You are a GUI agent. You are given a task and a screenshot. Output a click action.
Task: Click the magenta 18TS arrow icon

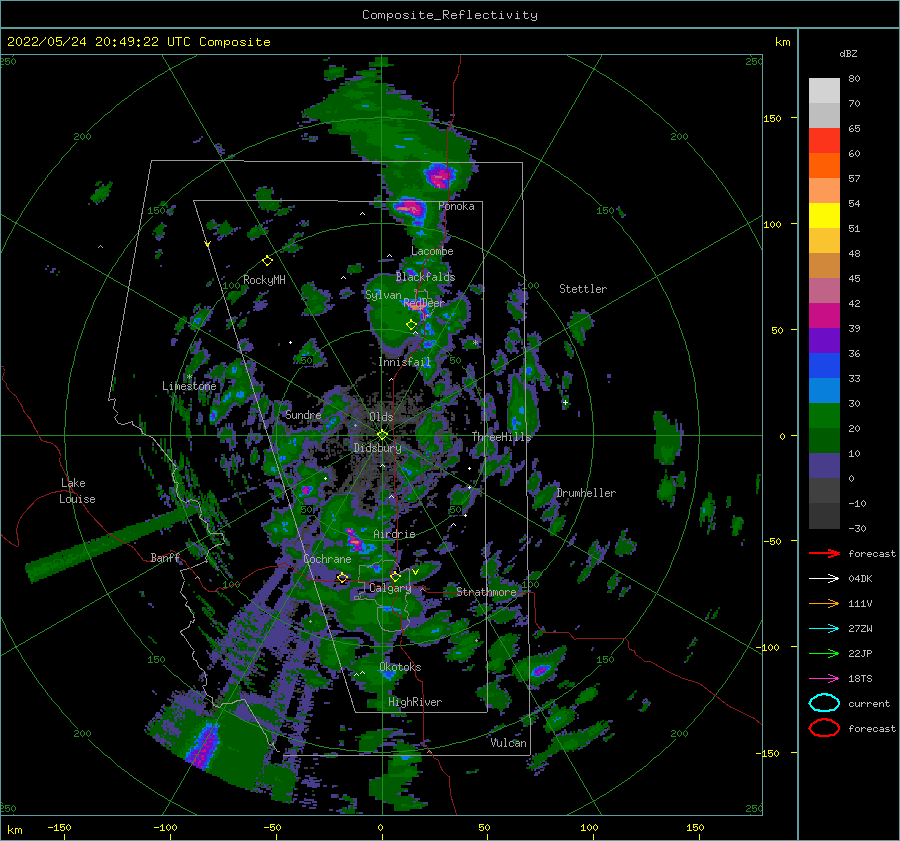click(x=824, y=679)
